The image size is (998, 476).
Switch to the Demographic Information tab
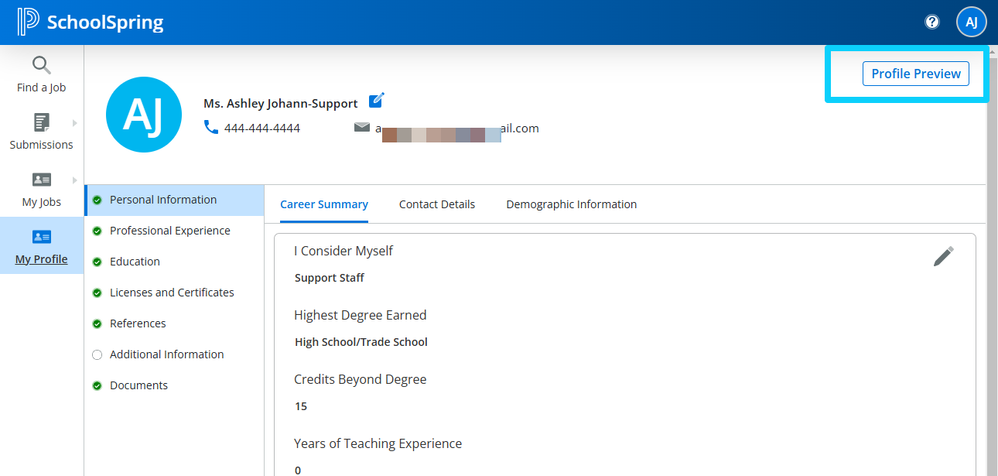coord(571,204)
